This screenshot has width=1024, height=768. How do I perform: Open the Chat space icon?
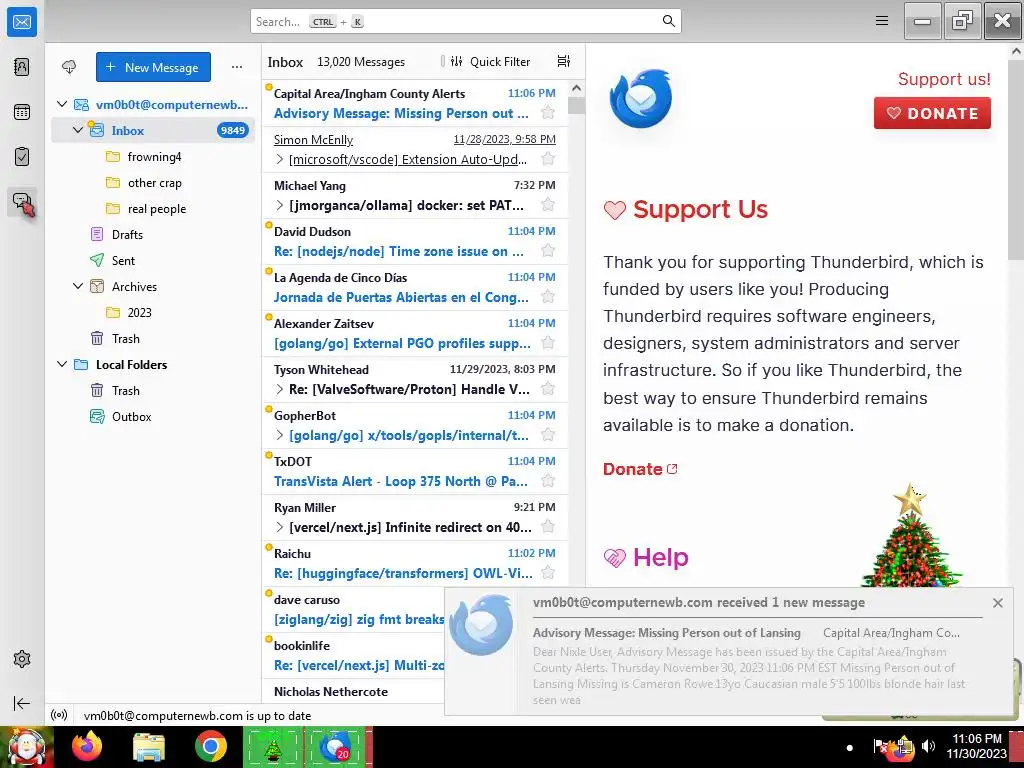click(23, 203)
